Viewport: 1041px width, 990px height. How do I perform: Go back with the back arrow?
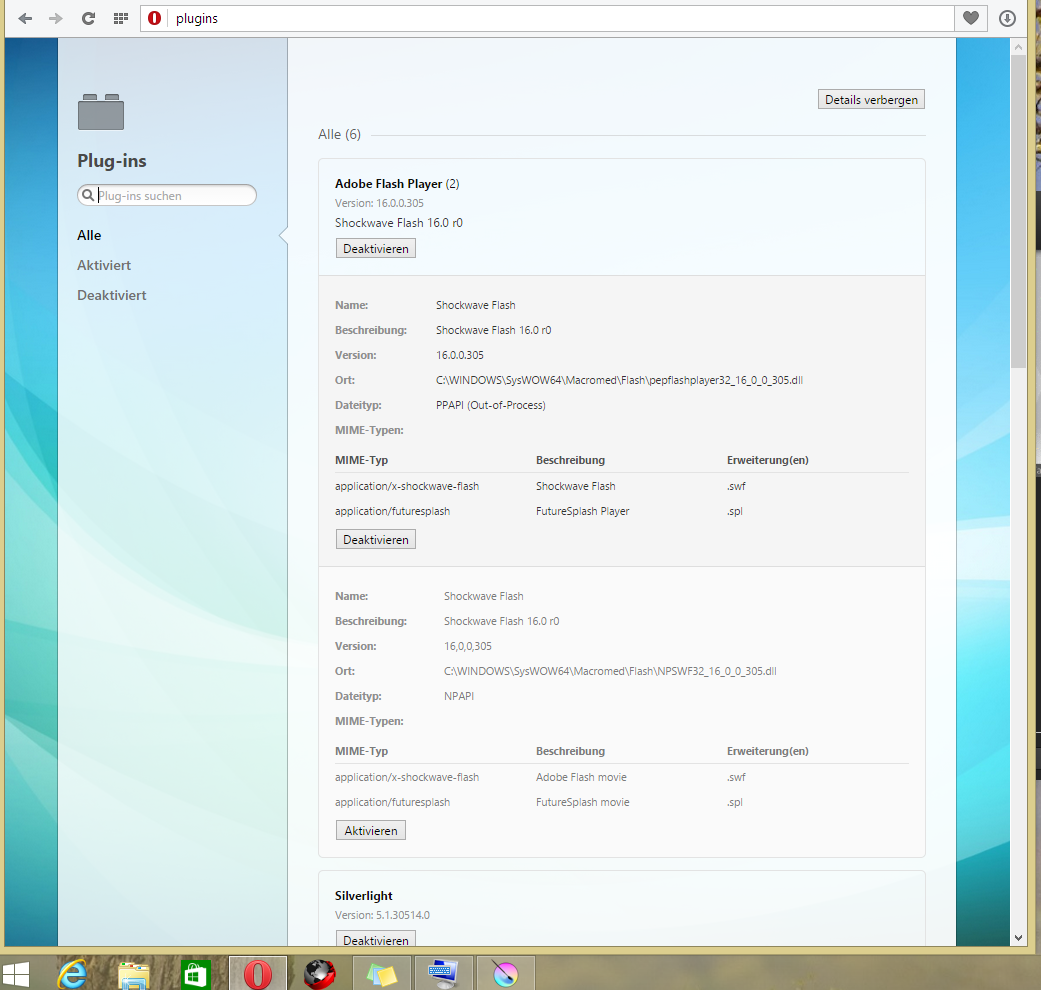point(25,19)
